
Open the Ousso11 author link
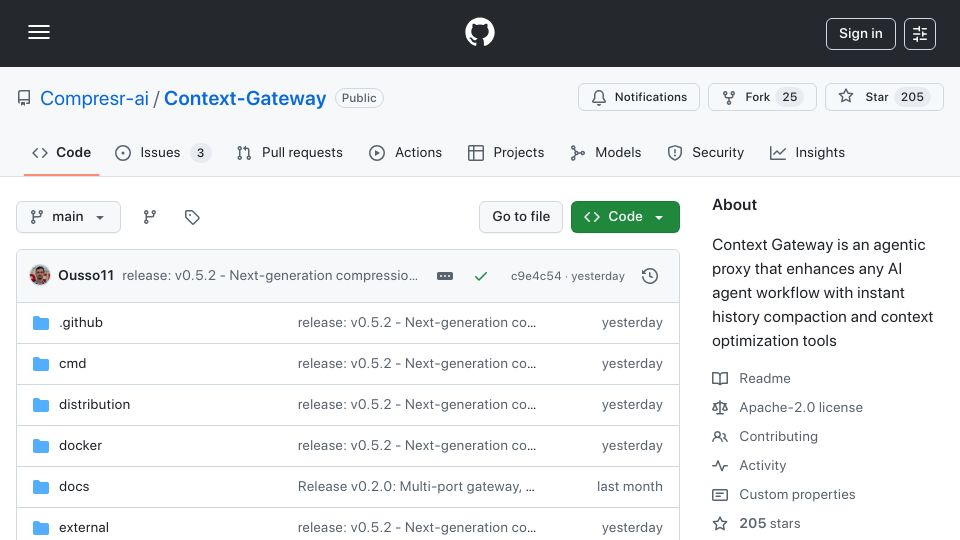click(86, 276)
